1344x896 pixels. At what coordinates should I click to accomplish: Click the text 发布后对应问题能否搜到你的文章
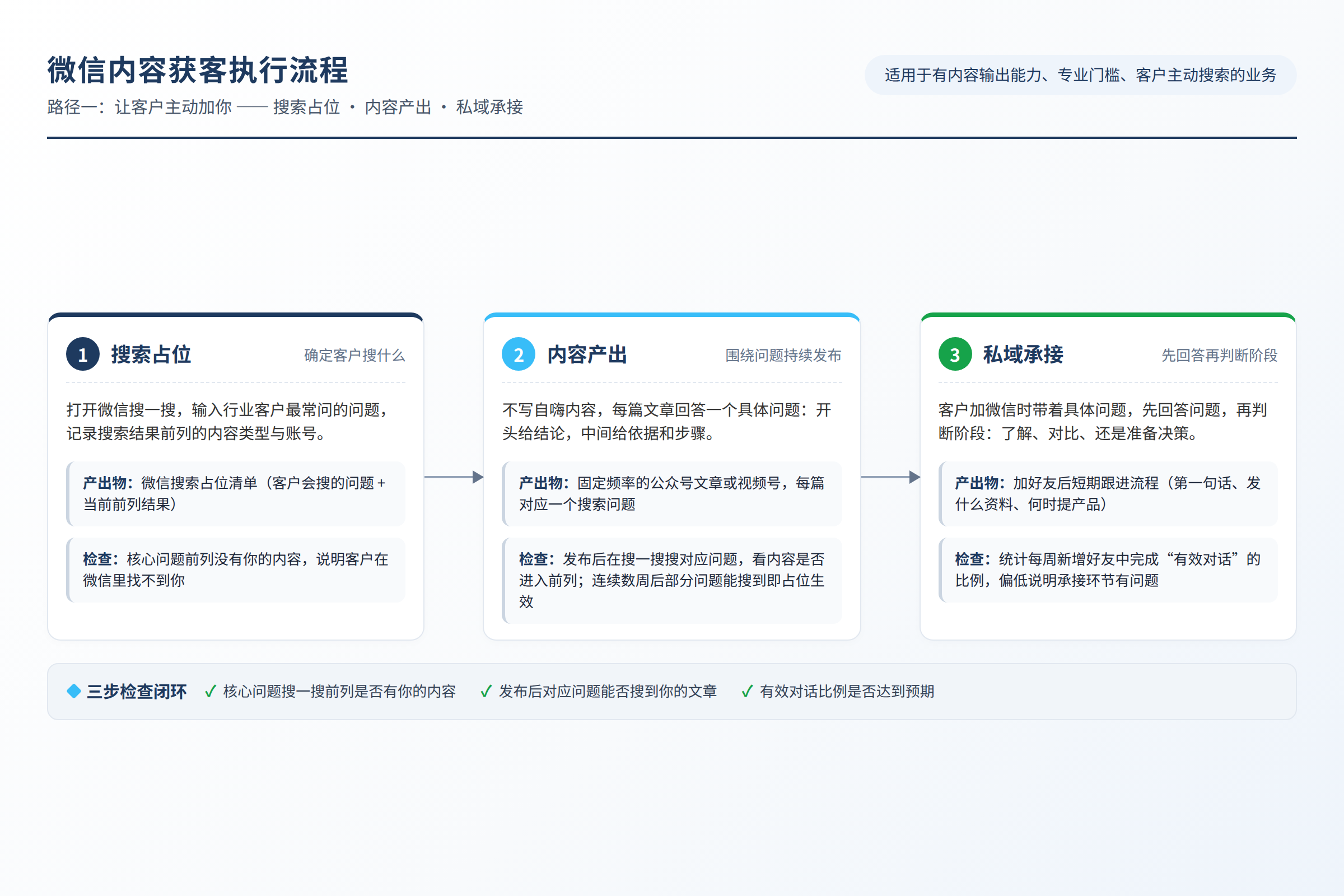coord(608,692)
